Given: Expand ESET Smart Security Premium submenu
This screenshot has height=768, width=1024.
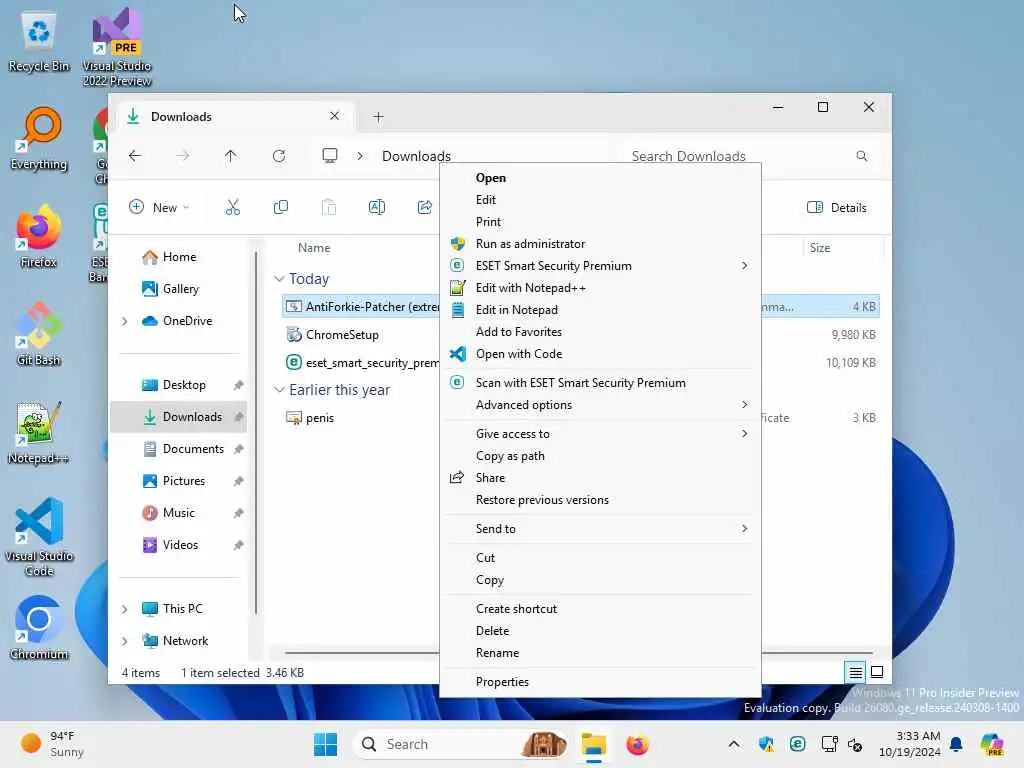Looking at the screenshot, I should click(x=600, y=266).
